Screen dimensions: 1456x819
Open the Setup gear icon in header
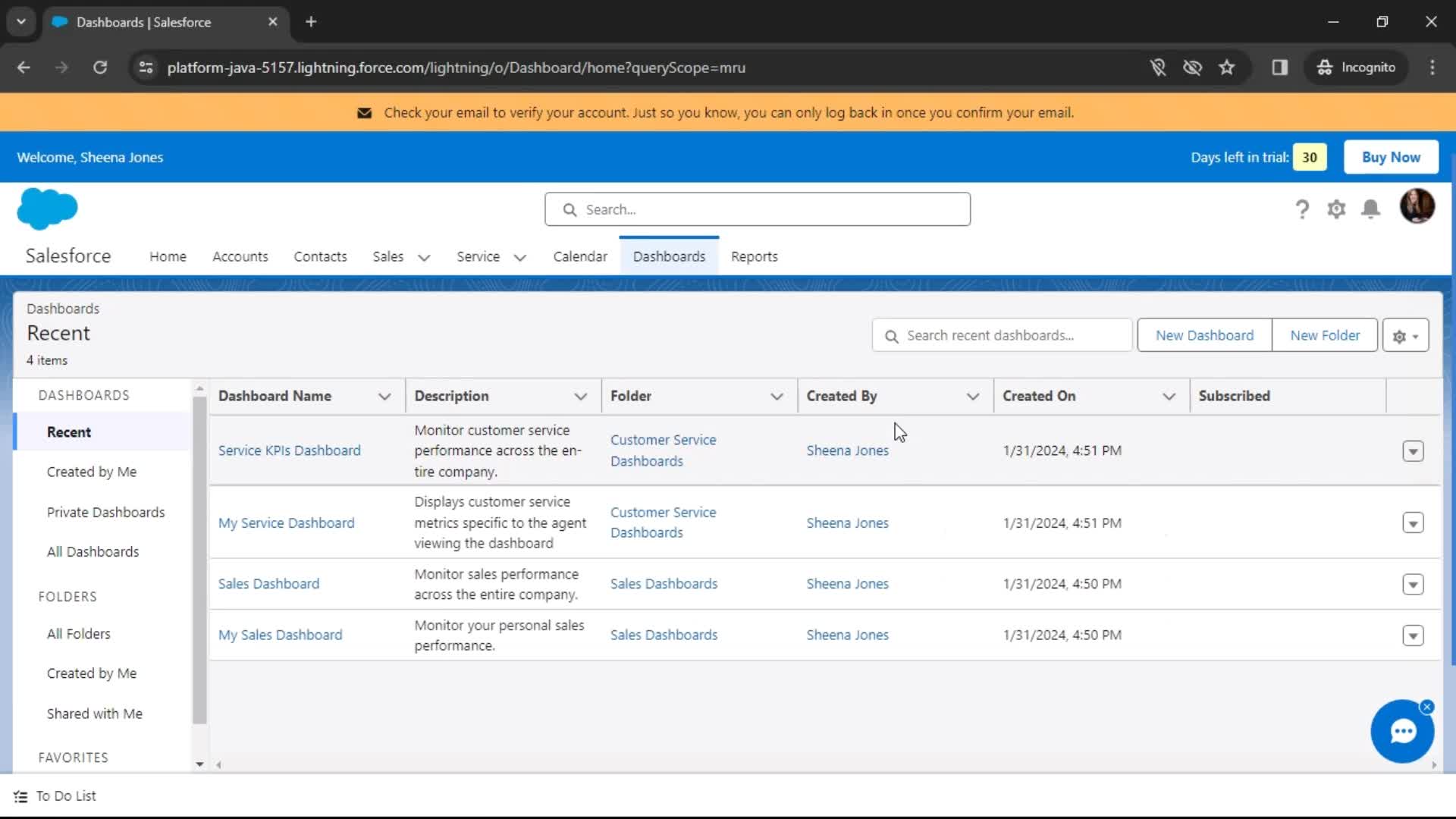pyautogui.click(x=1336, y=209)
